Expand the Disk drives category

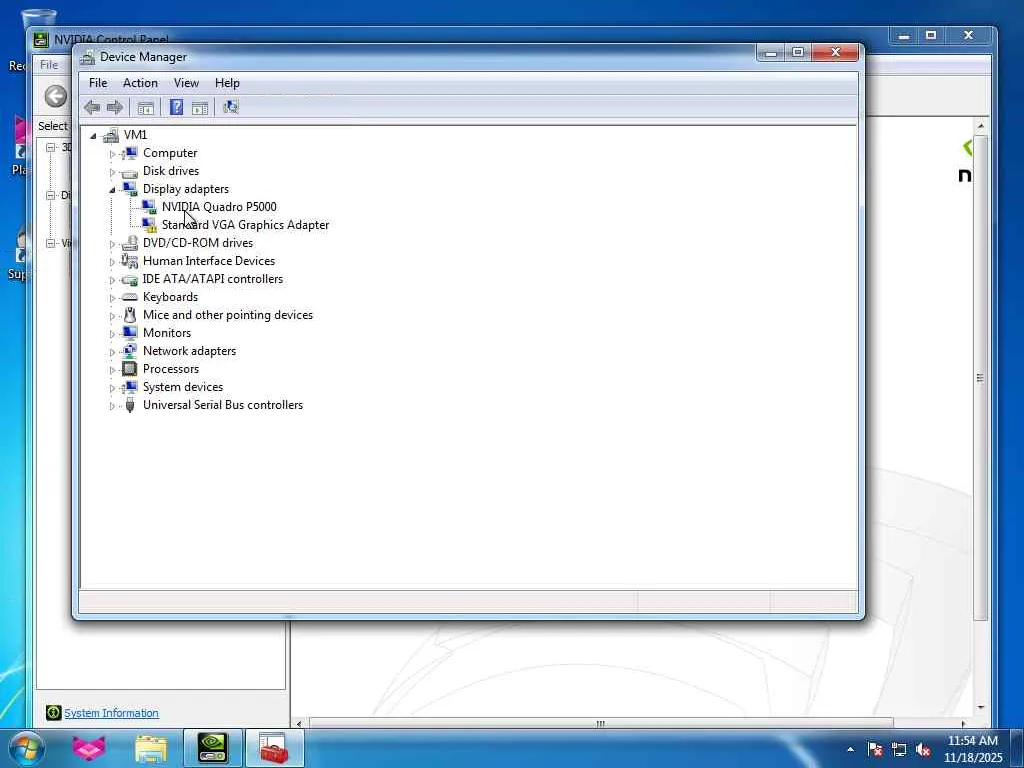pos(112,172)
